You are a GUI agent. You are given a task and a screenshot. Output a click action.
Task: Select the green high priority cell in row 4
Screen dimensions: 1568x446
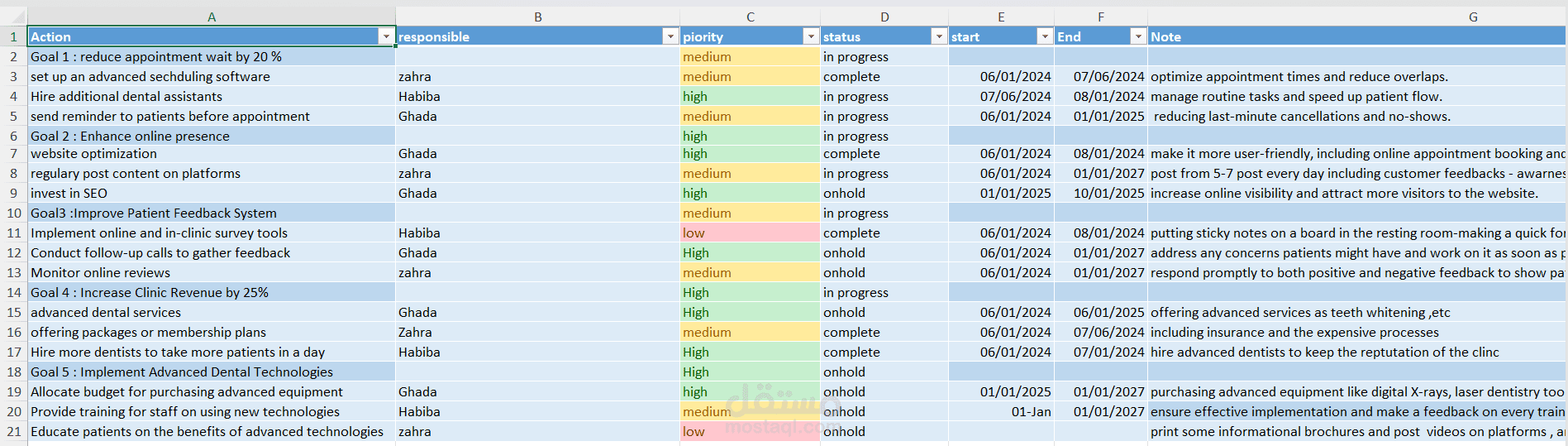click(x=750, y=96)
